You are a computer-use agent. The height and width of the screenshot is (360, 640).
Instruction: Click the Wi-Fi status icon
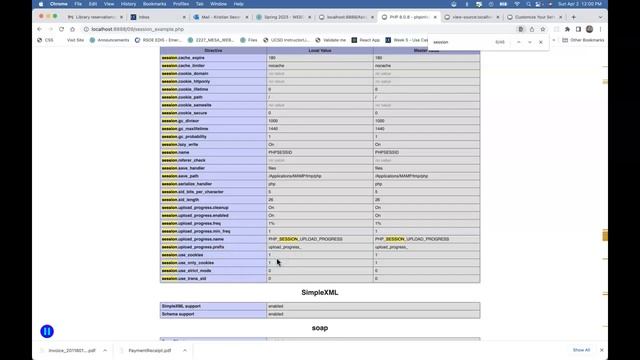coord(517,4)
